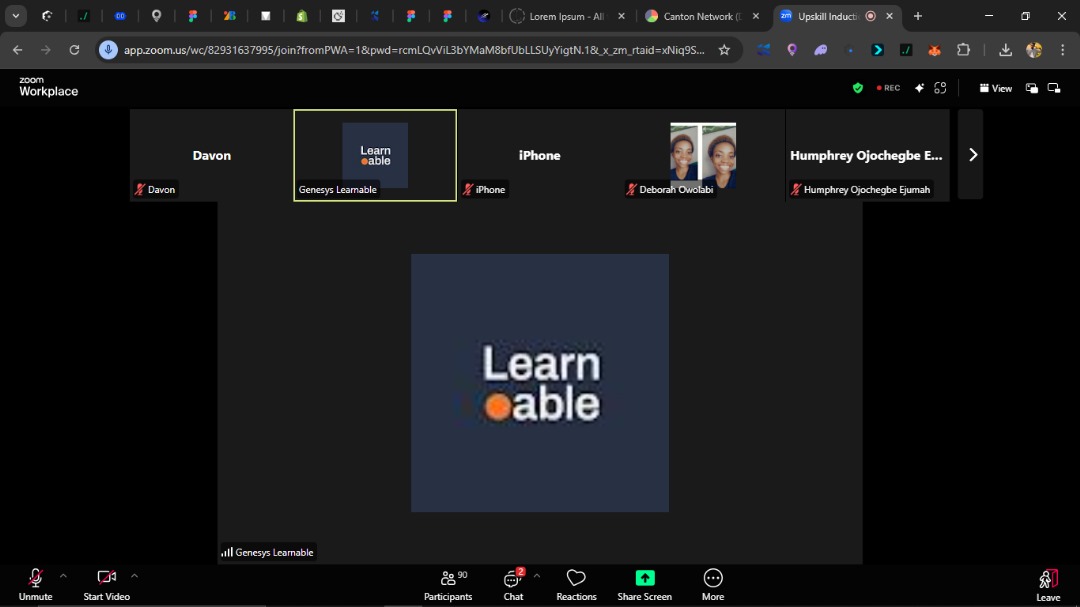
Task: Open the Extensions puzzle menu
Action: [x=963, y=50]
